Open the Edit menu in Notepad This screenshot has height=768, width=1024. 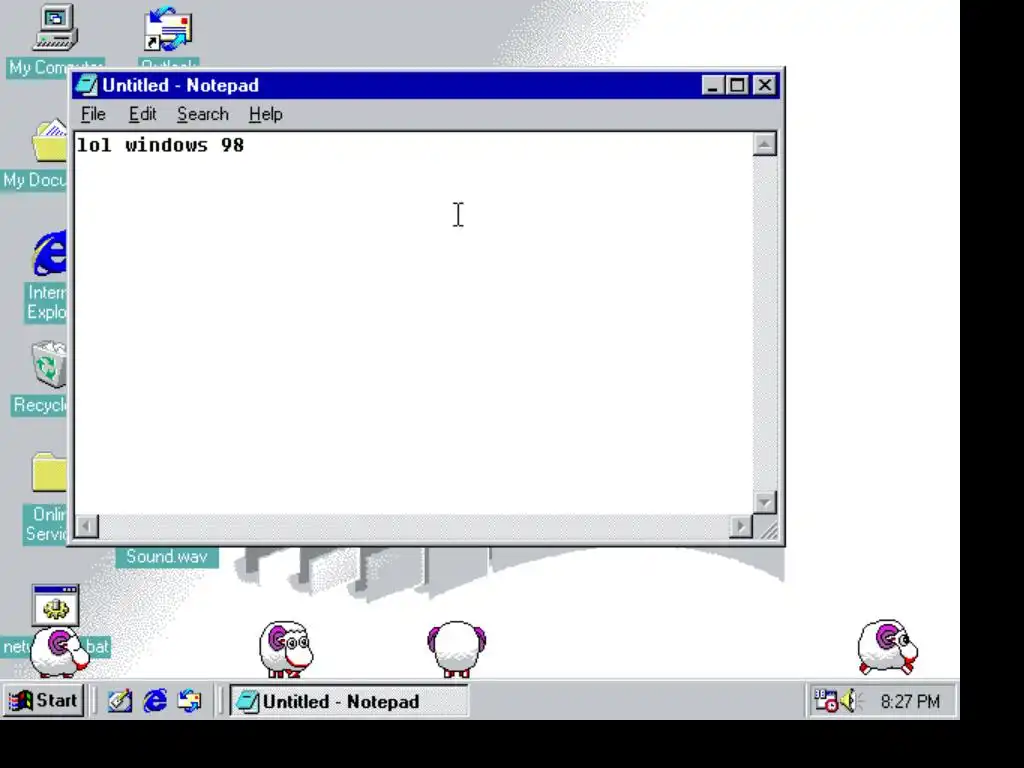(142, 114)
